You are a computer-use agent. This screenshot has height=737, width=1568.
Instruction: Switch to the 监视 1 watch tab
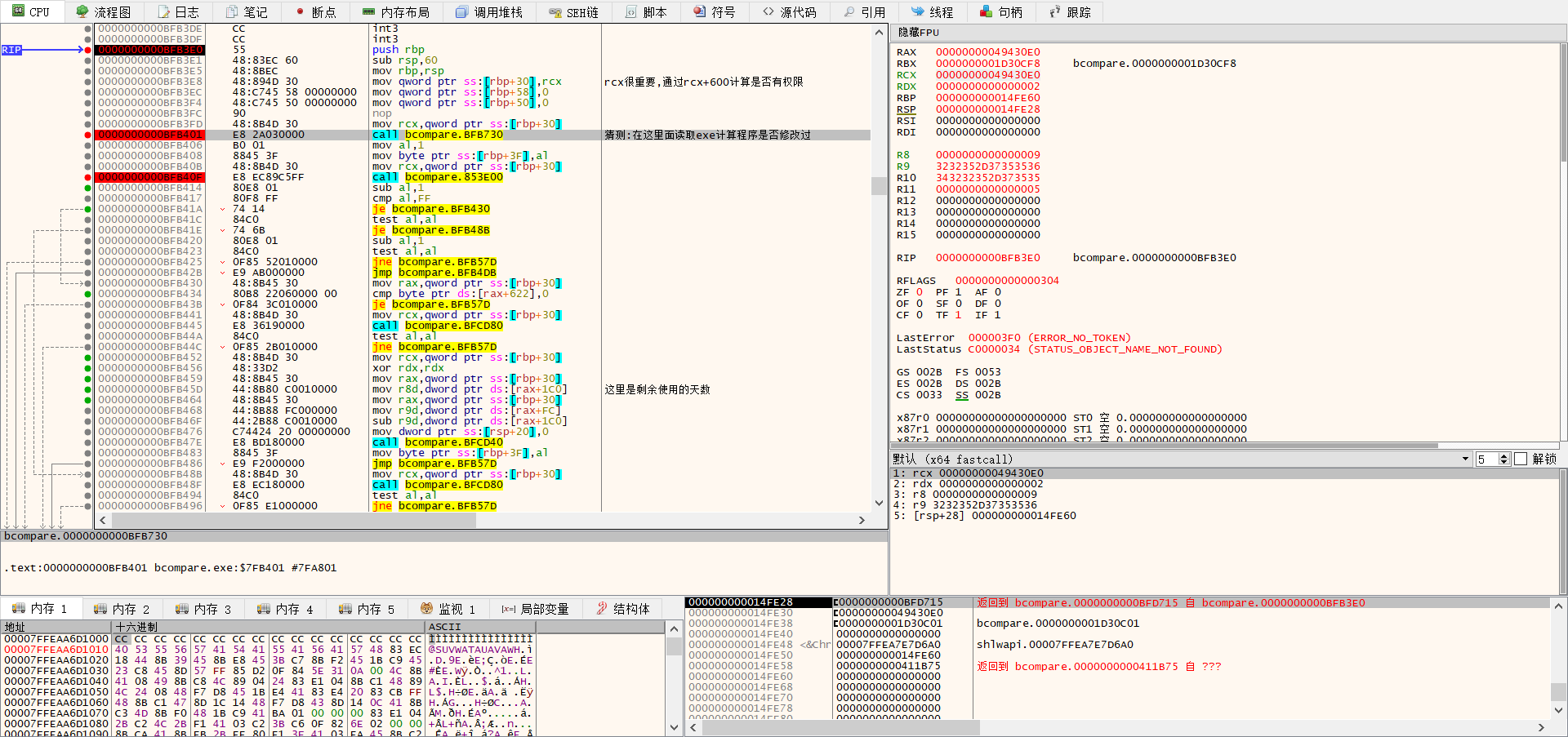(448, 609)
